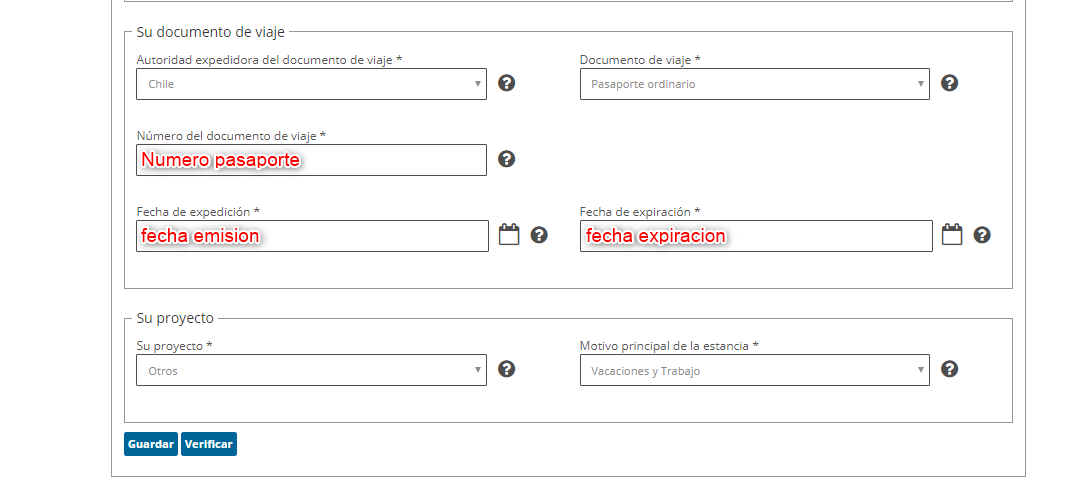Open the Pasaporte ordinario document type dropdown

coord(755,84)
